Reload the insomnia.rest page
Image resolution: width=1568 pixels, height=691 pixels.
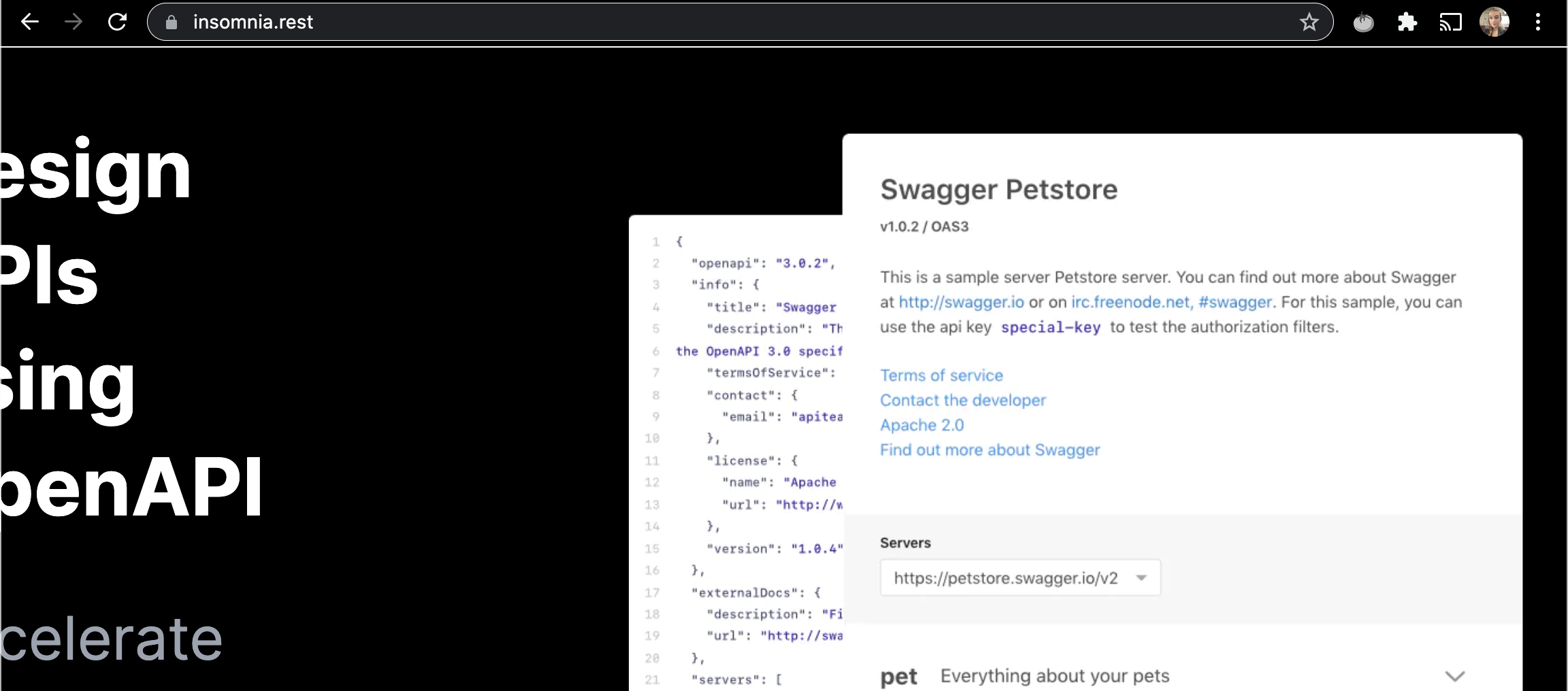coord(117,22)
